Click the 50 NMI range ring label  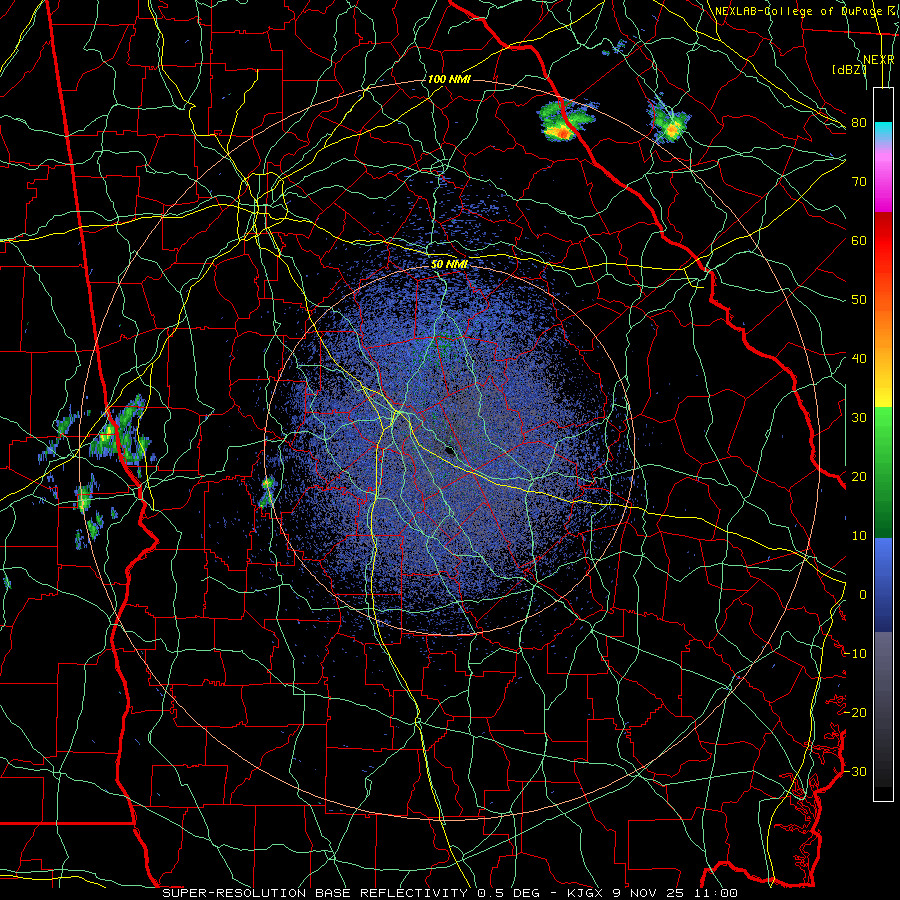(x=449, y=264)
